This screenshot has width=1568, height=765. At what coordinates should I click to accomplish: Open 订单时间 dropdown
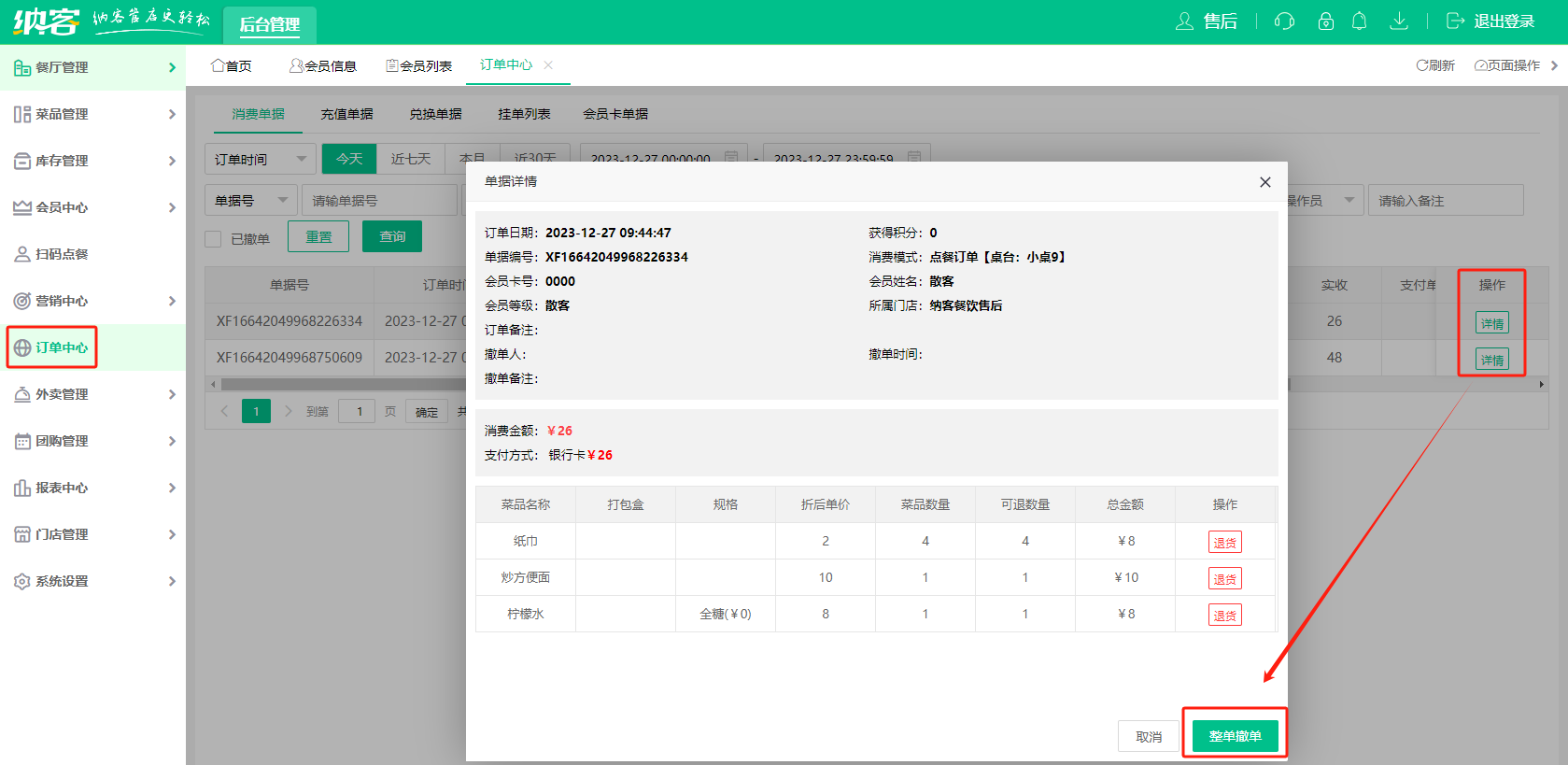pos(260,159)
